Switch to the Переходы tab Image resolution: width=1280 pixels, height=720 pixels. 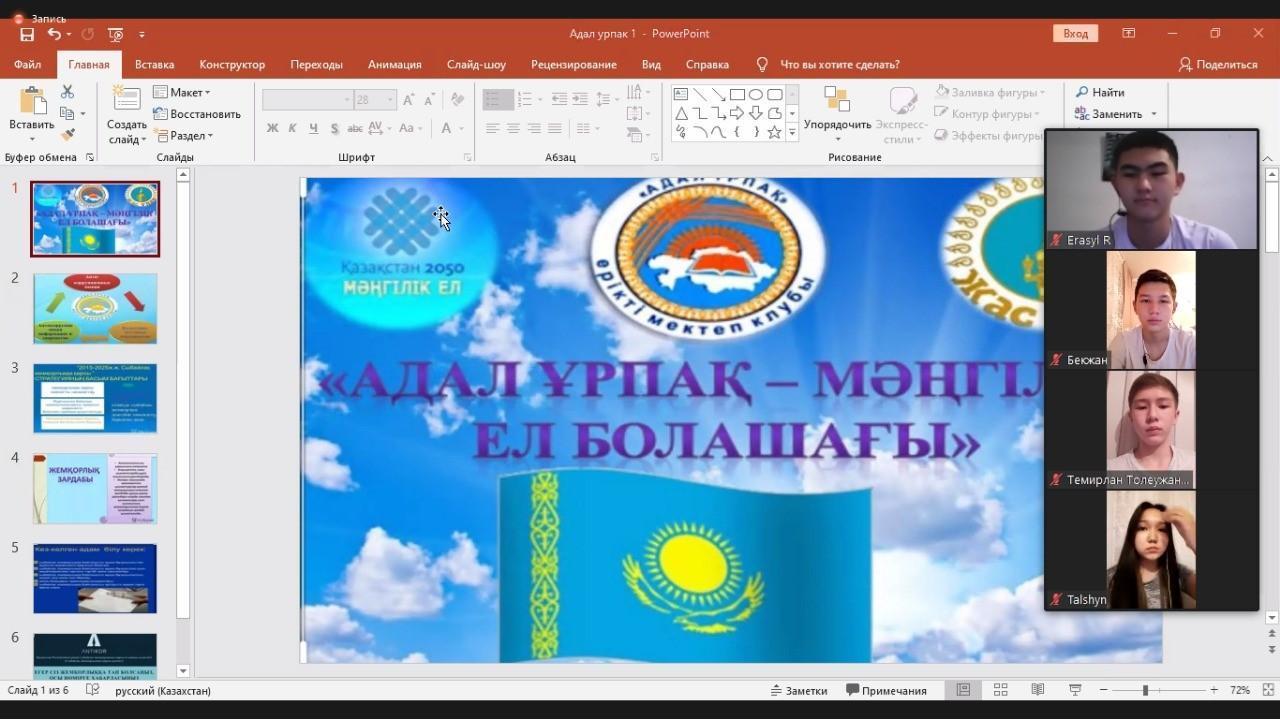click(x=316, y=64)
